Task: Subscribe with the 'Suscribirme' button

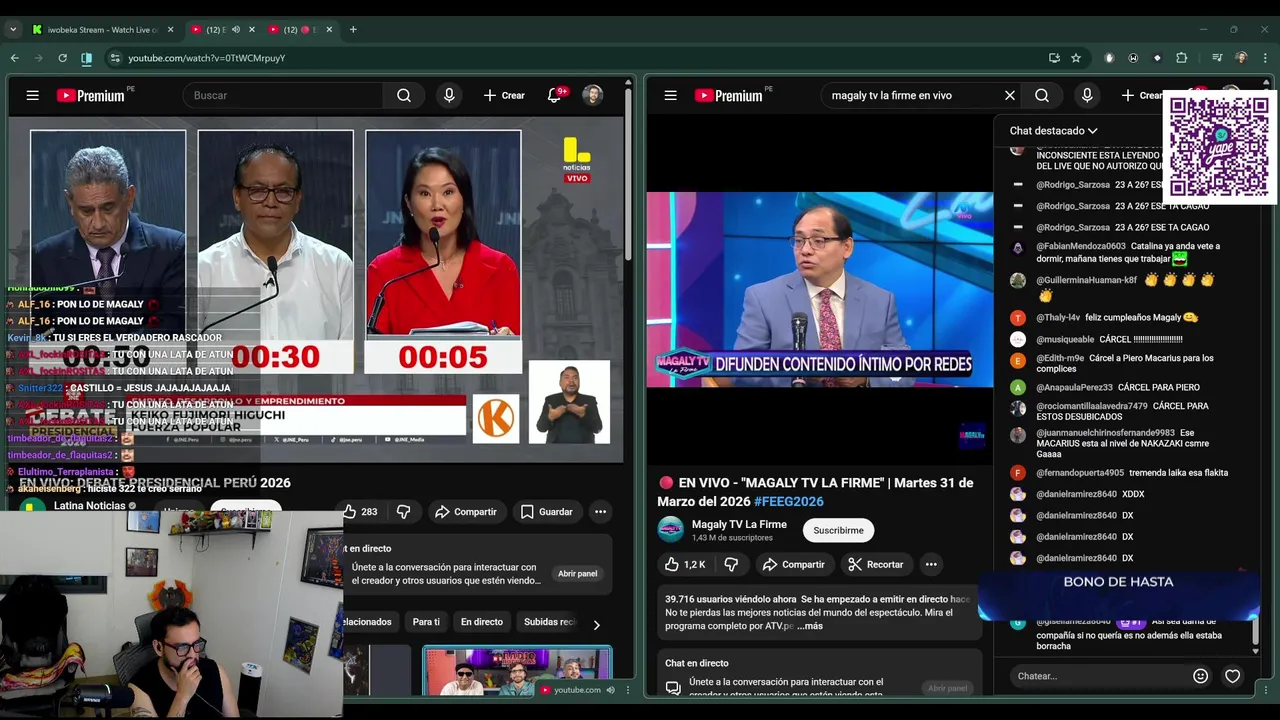Action: pos(838,530)
